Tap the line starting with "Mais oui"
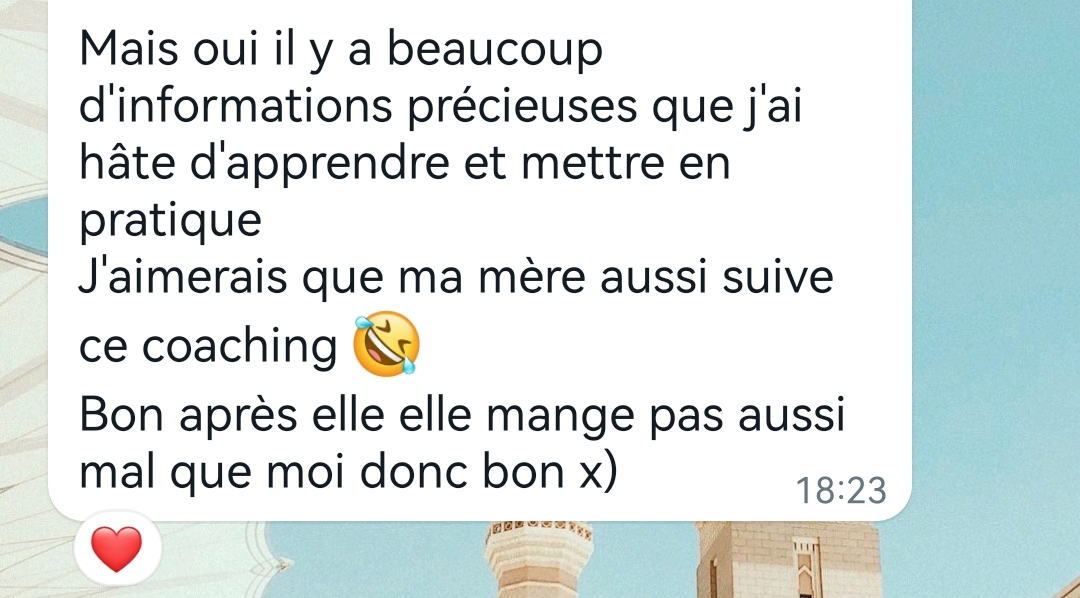 click(341, 51)
